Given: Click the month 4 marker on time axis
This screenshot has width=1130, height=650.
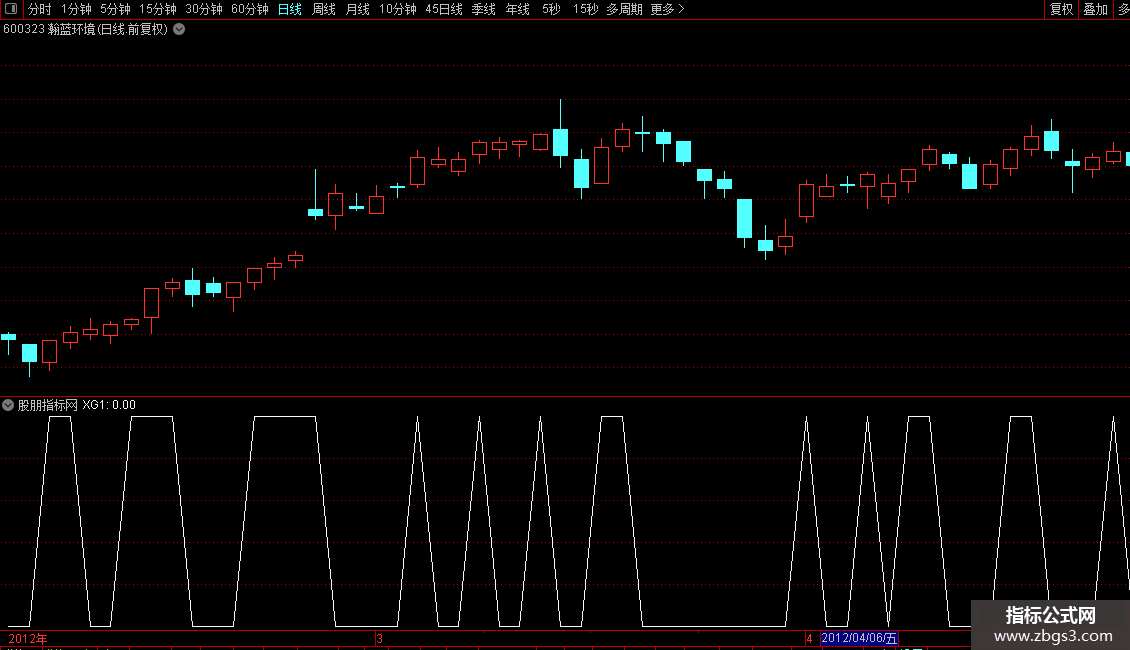Looking at the screenshot, I should tap(809, 638).
